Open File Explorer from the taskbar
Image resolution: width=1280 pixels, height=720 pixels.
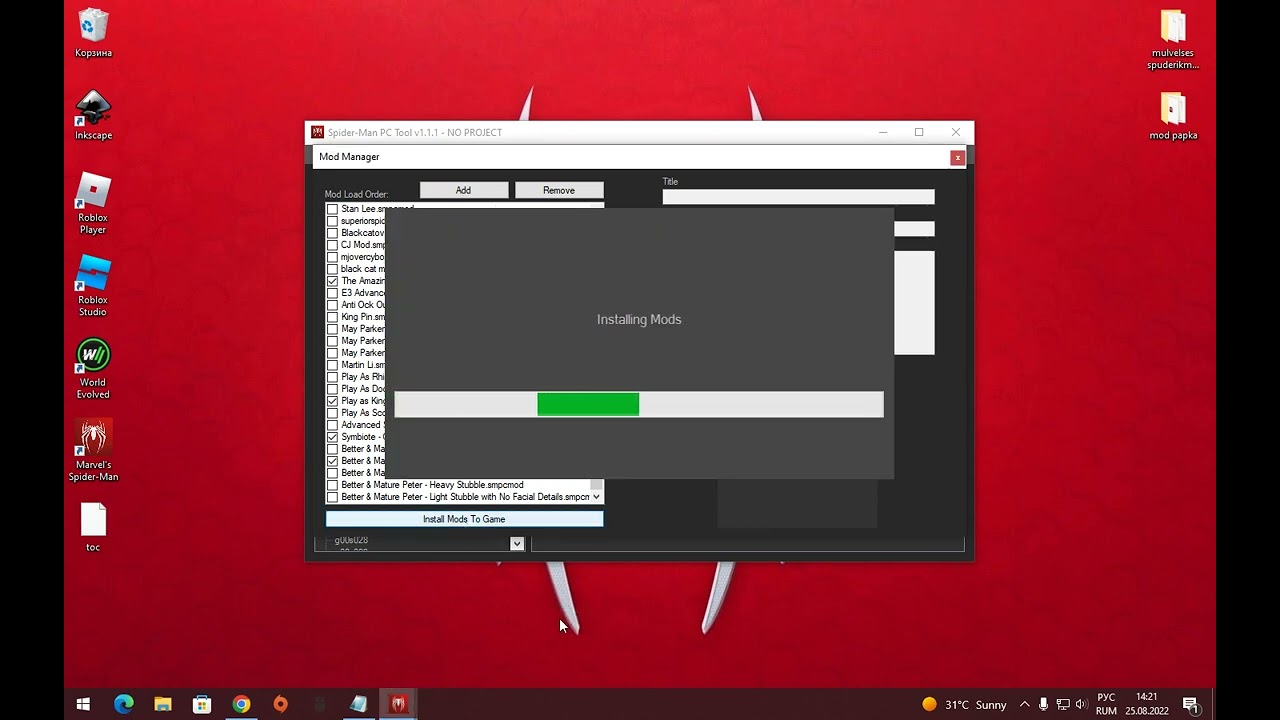(x=162, y=704)
